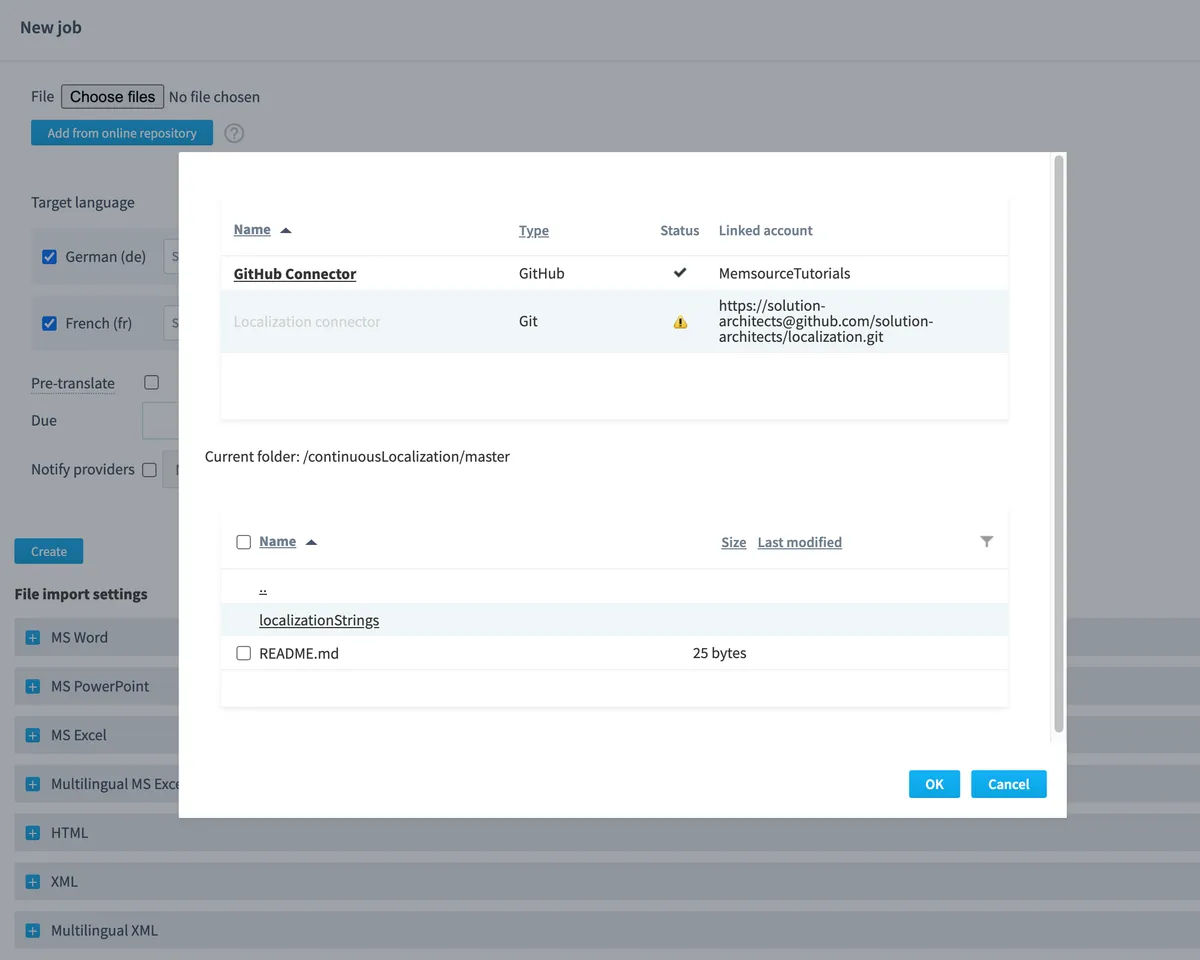Sort files by Size column

[734, 542]
